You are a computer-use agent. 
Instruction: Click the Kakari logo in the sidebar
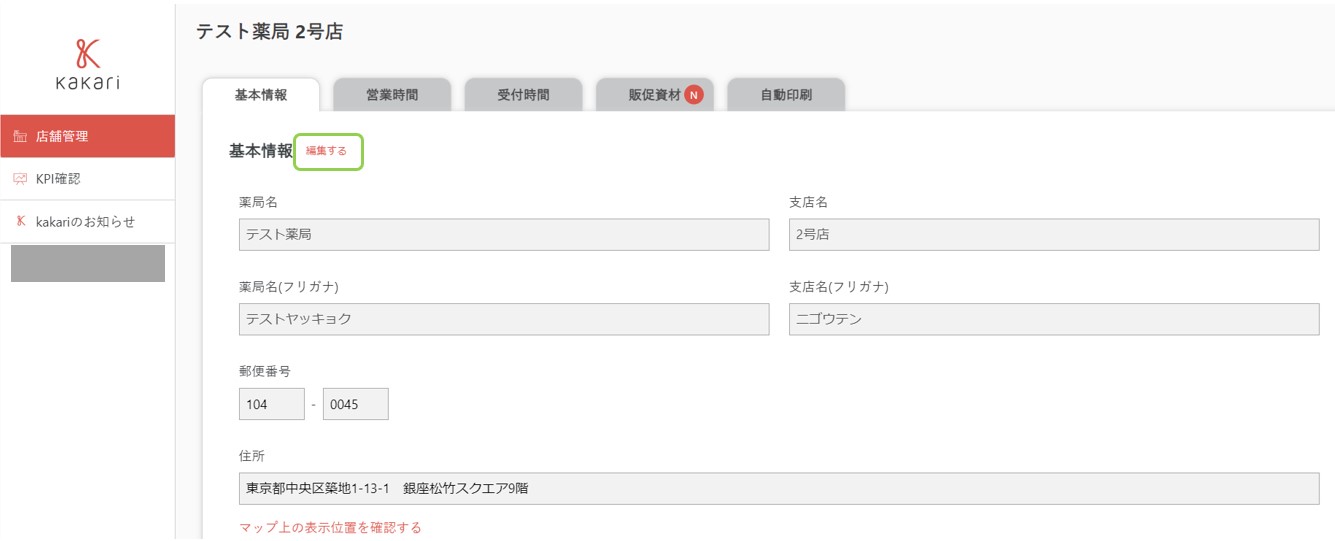(x=87, y=65)
